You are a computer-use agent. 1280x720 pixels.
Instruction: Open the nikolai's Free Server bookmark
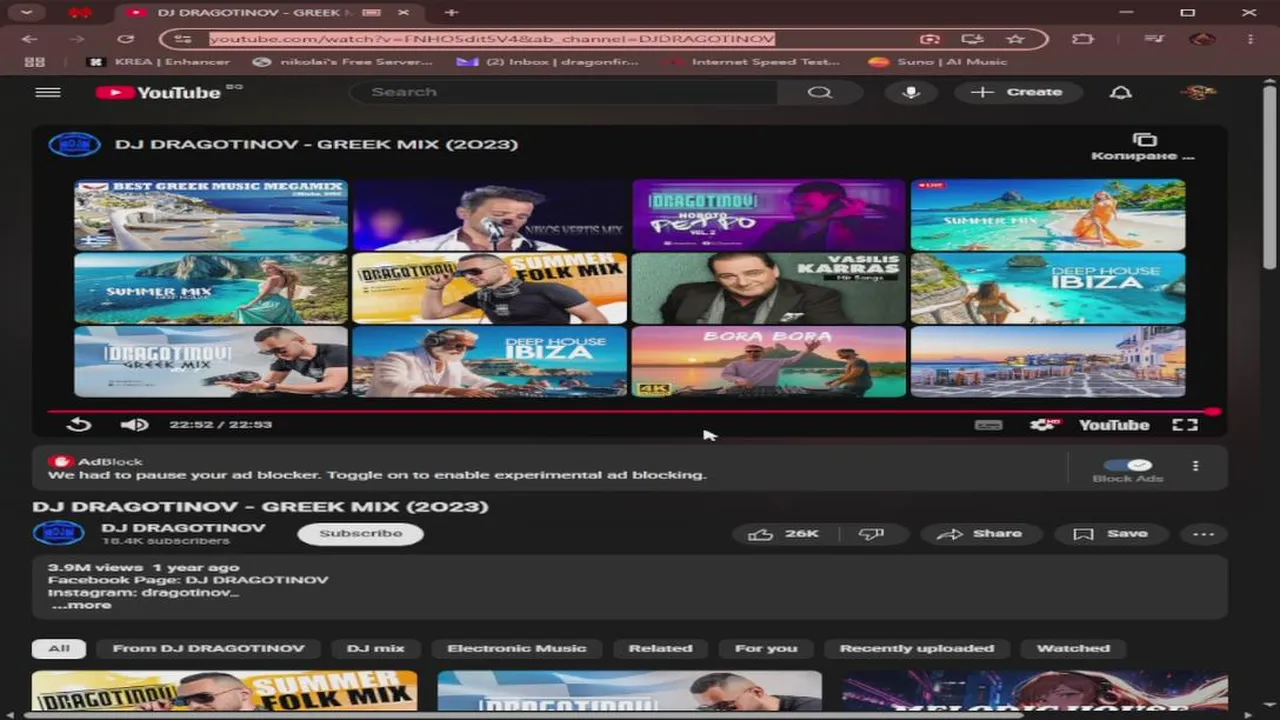343,62
